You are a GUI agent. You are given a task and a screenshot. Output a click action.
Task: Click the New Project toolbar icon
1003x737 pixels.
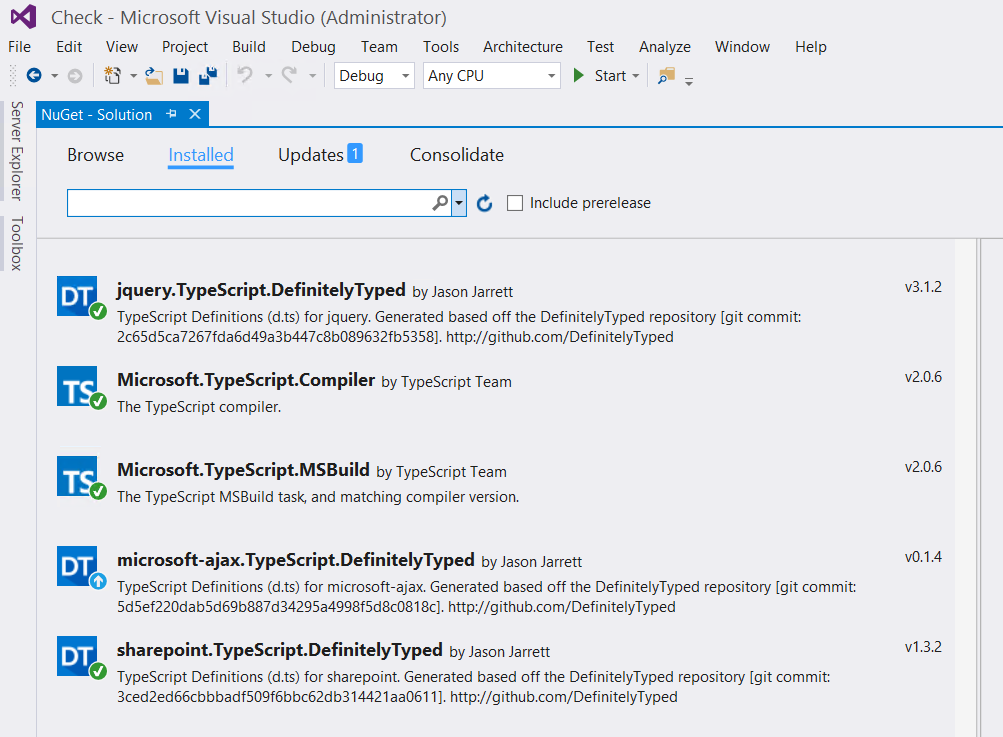[x=112, y=76]
